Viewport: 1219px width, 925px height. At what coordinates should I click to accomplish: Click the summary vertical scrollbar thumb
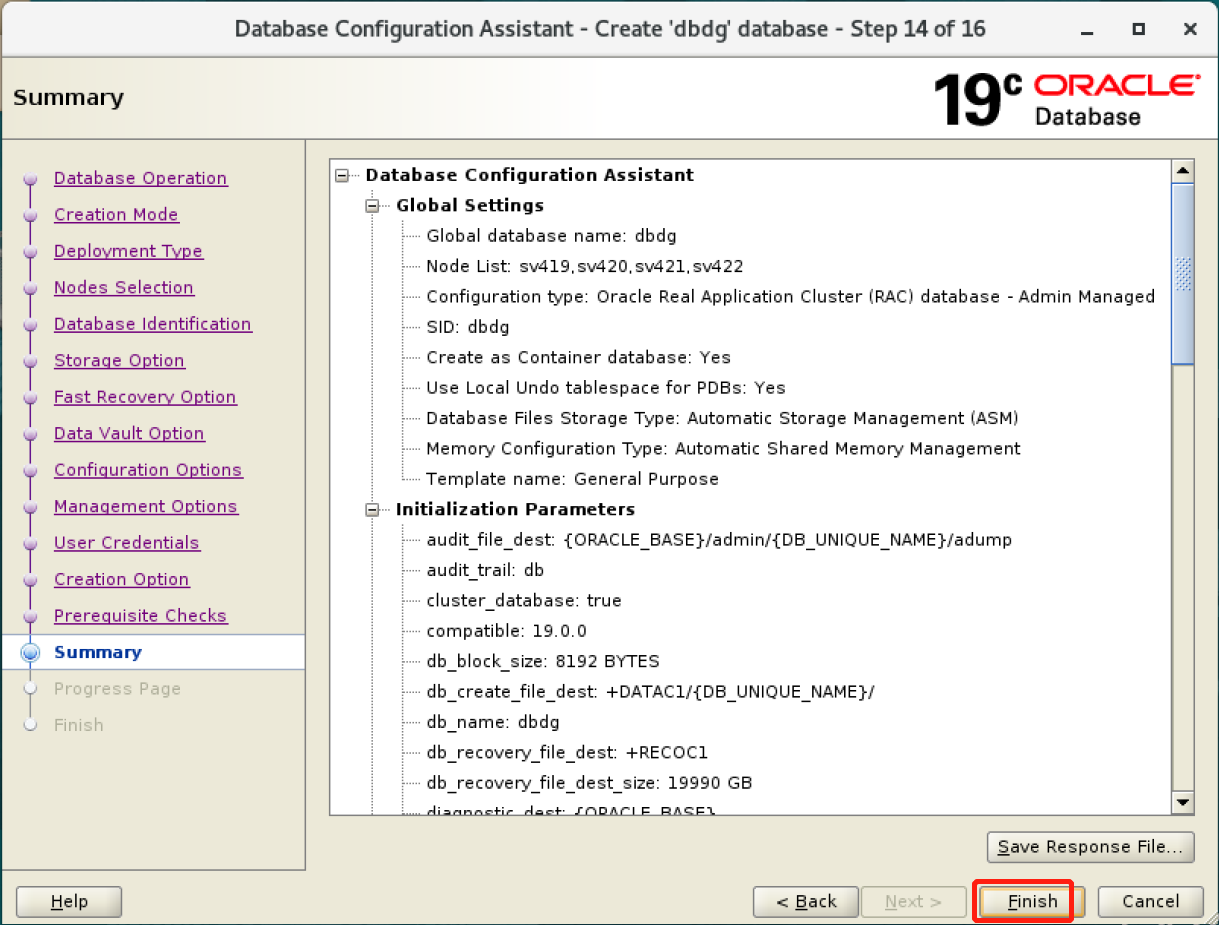tap(1183, 273)
